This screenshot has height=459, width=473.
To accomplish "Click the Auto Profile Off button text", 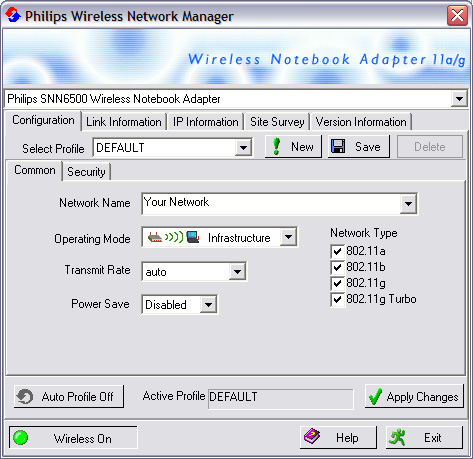I will tap(78, 397).
